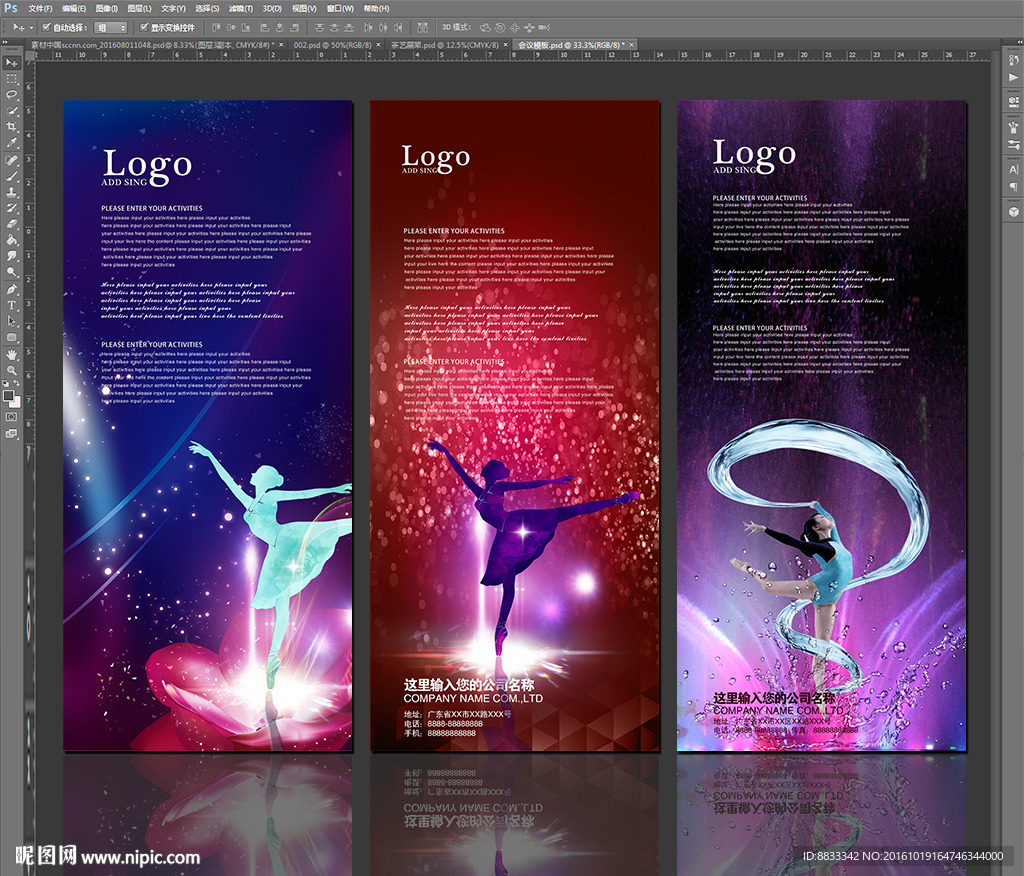Image resolution: width=1024 pixels, height=876 pixels.
Task: Open the Paragraph panel icon
Action: 1014,187
